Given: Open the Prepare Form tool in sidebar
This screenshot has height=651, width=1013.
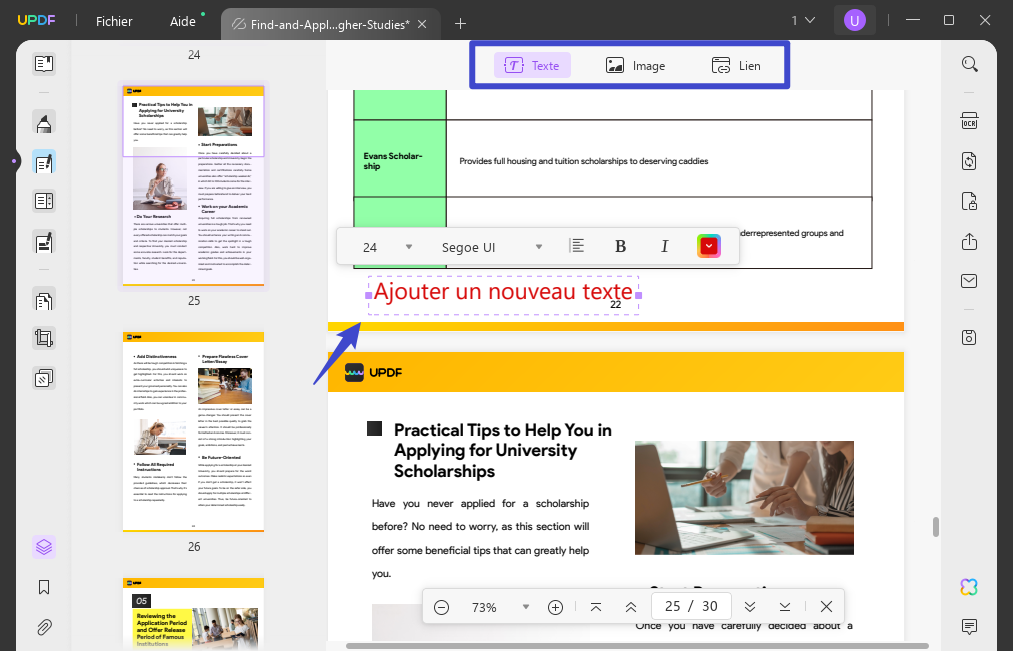Looking at the screenshot, I should 44,202.
